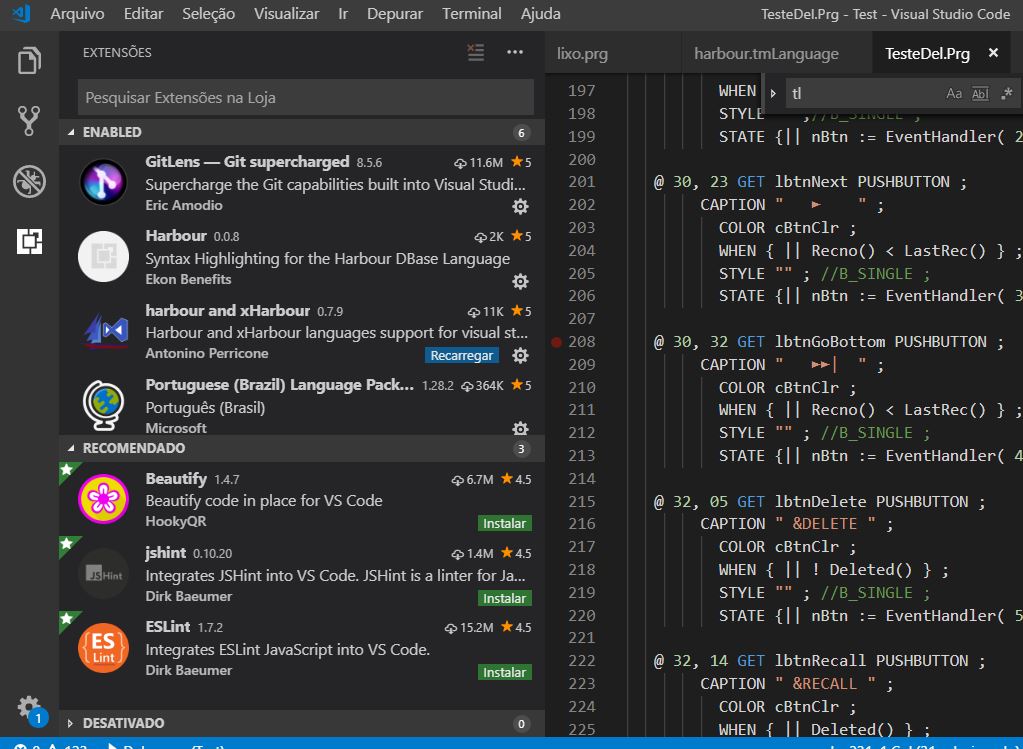The image size is (1023, 749).
Task: Clear the extensions search results icon
Action: point(476,52)
